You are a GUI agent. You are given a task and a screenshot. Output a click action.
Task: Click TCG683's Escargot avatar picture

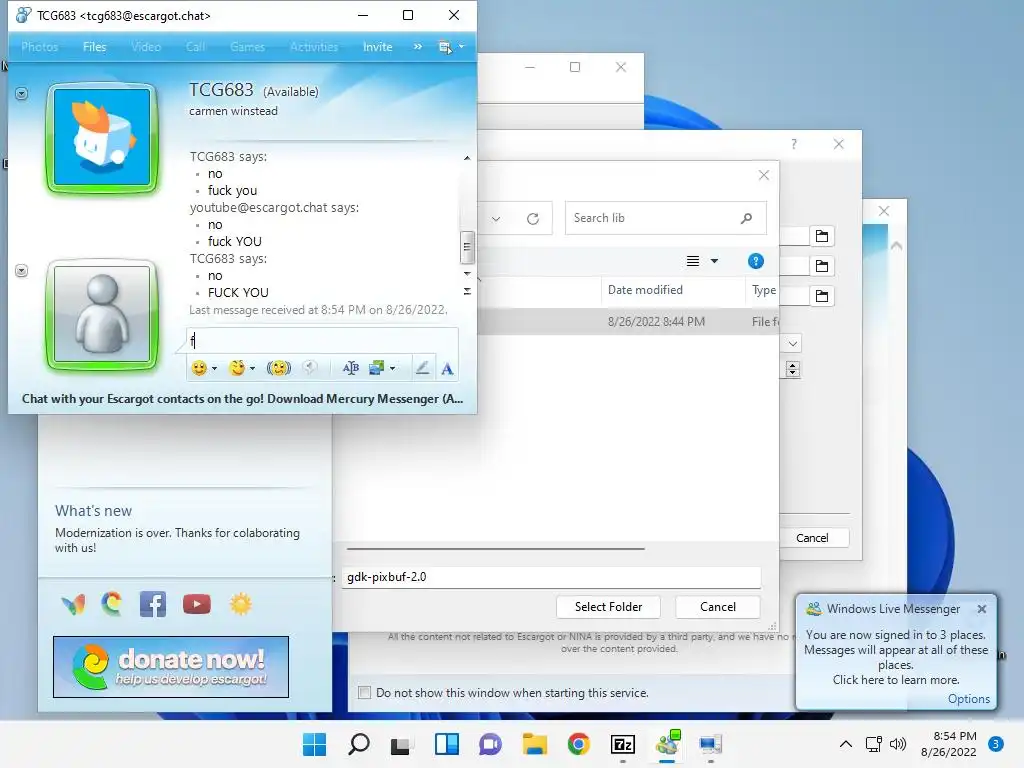click(x=103, y=138)
